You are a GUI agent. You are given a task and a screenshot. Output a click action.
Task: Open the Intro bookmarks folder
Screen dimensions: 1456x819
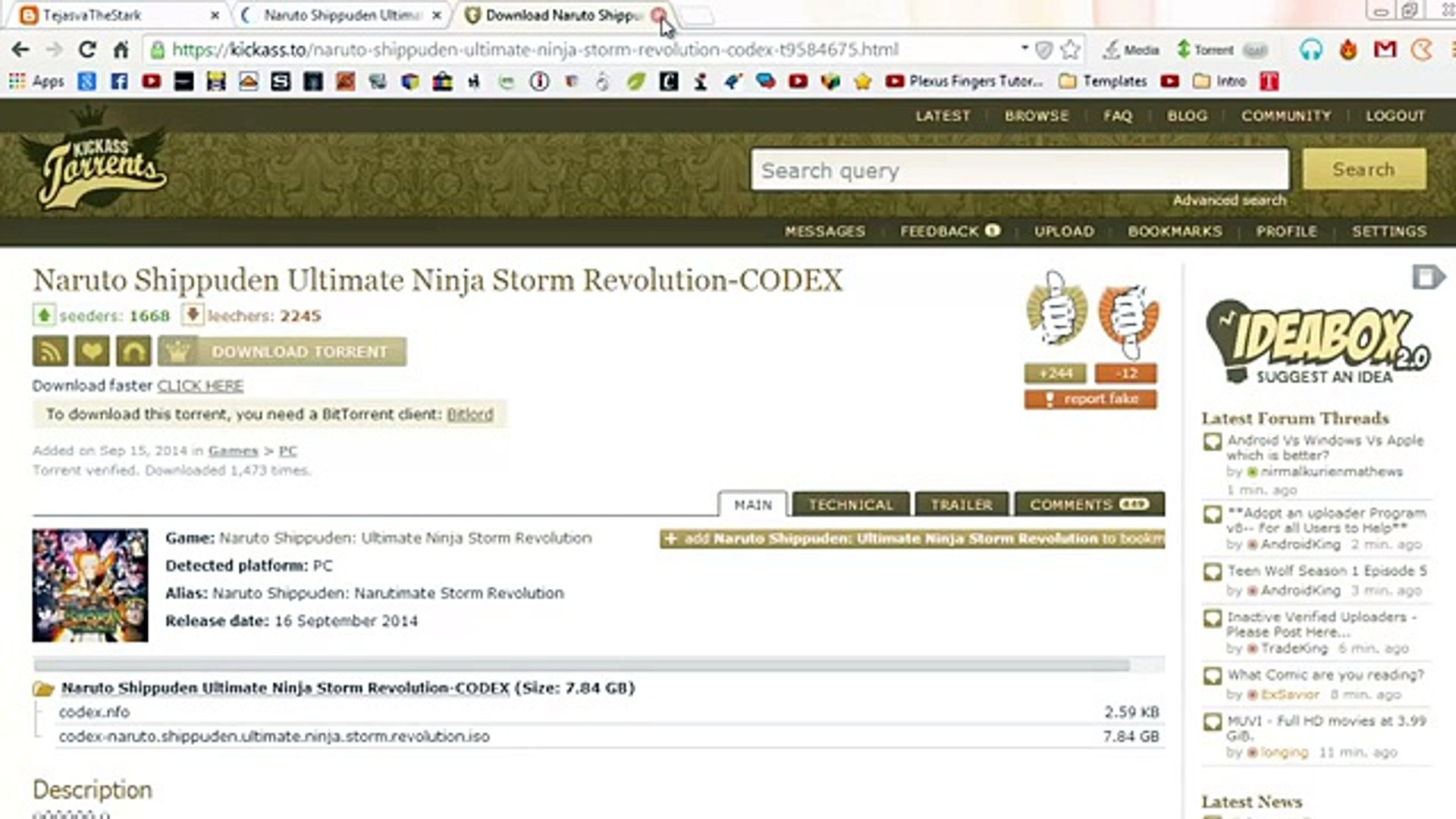click(x=1219, y=81)
